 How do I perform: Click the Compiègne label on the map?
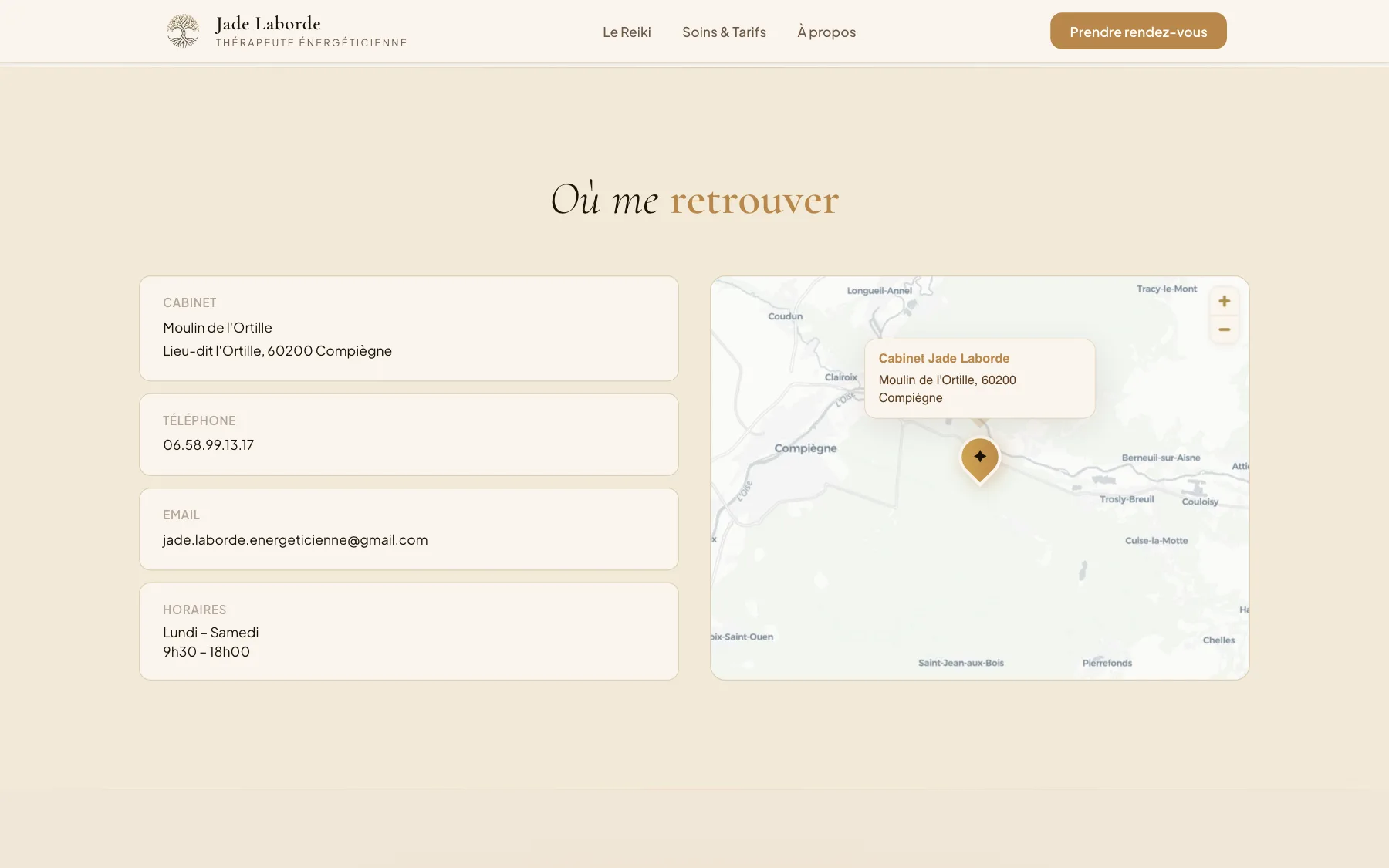click(806, 448)
